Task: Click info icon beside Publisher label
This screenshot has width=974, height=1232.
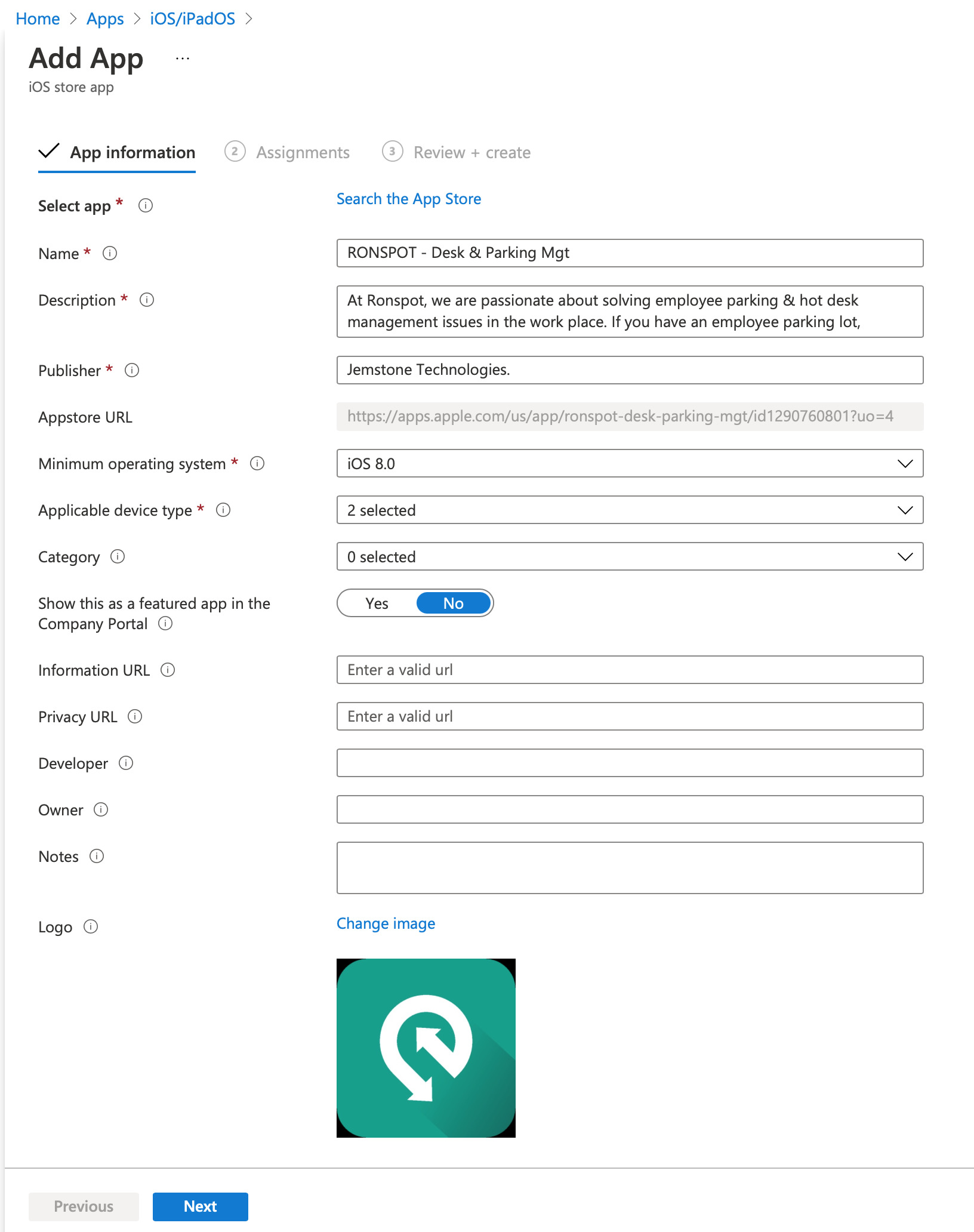Action: (132, 370)
